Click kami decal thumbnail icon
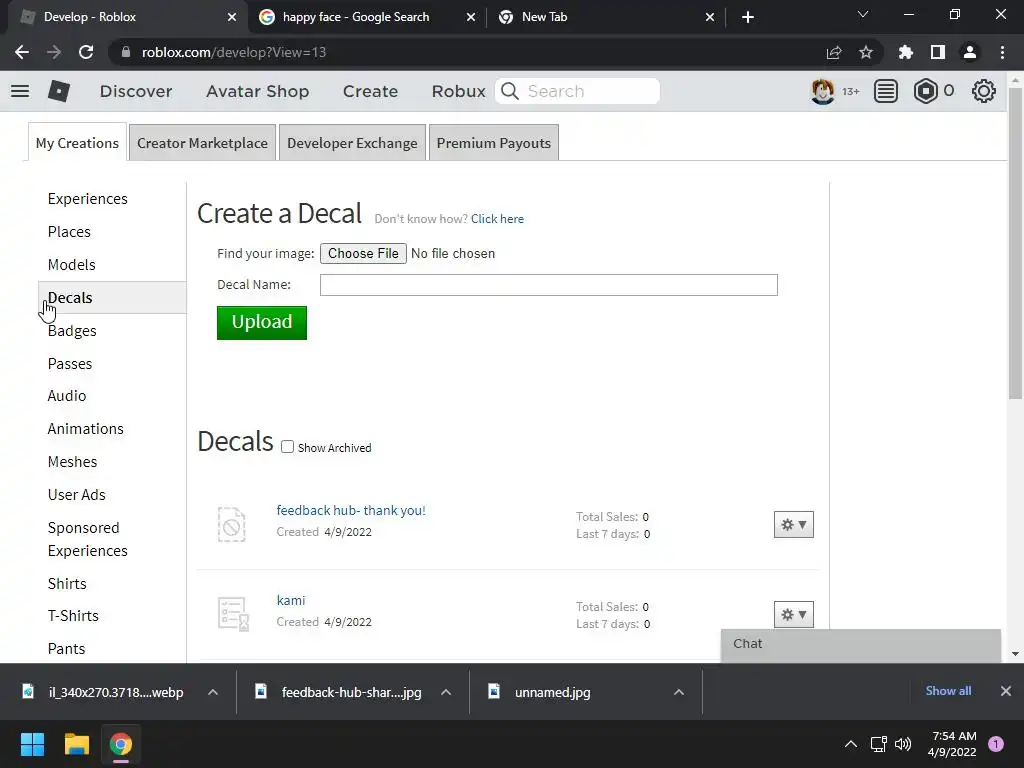Viewport: 1024px width, 768px height. [233, 614]
